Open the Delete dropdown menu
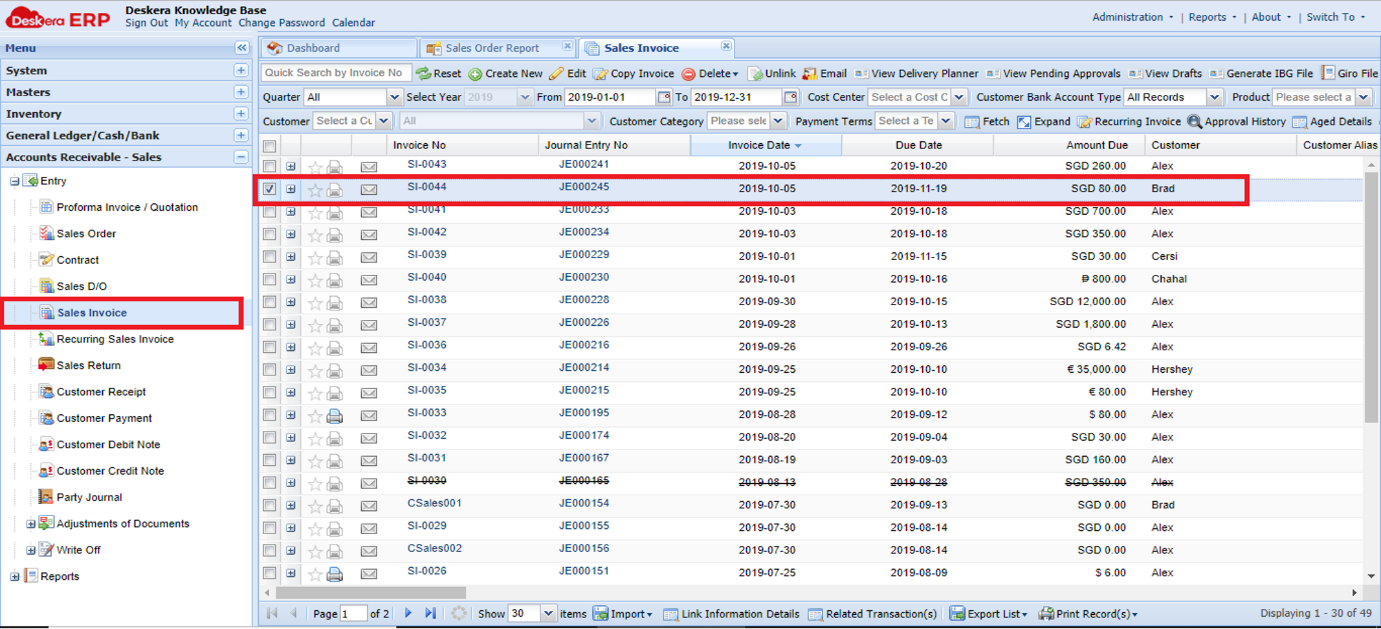The height and width of the screenshot is (629, 1381). click(x=710, y=74)
